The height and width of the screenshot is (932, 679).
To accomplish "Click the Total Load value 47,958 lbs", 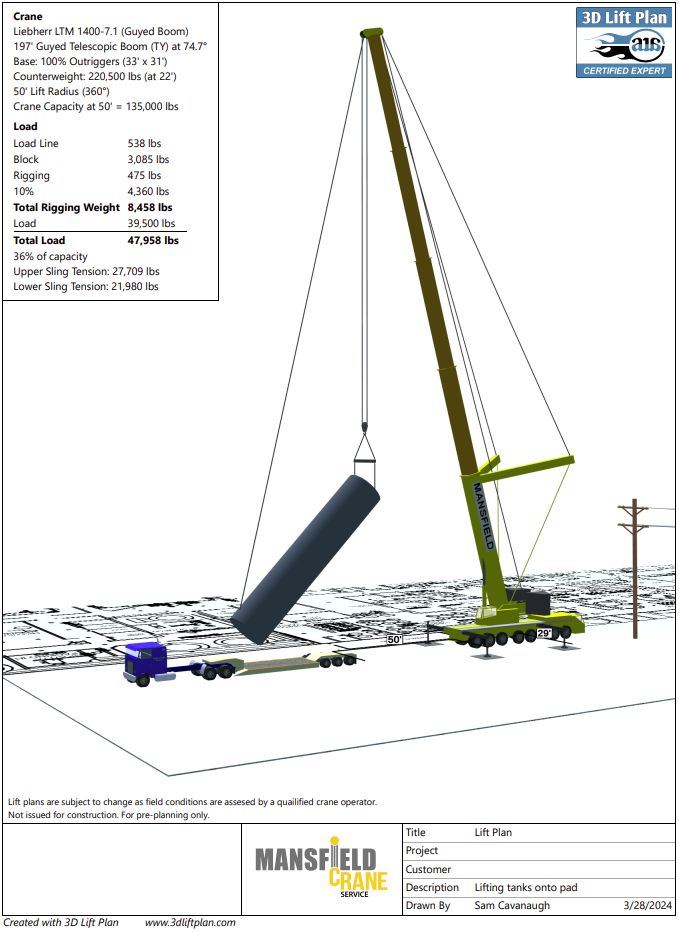I will tap(153, 240).
